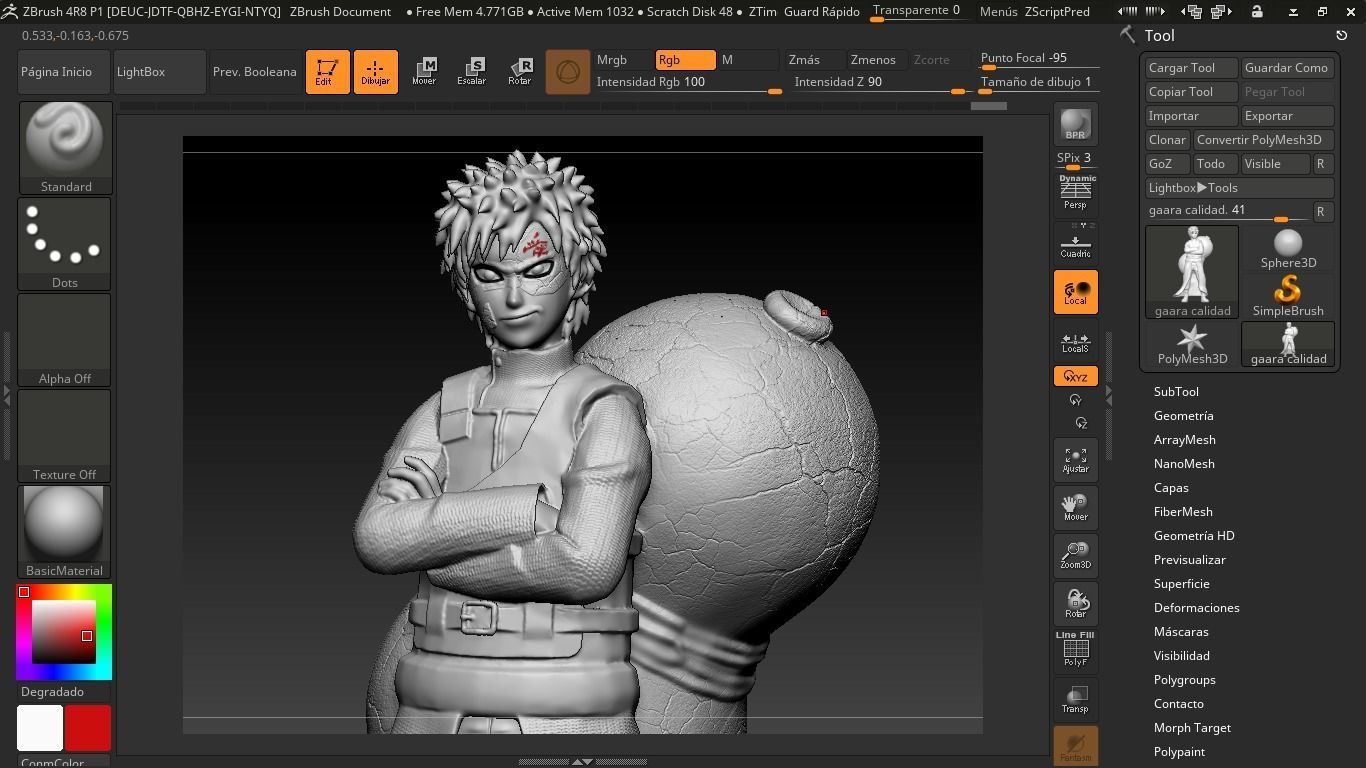Click the Intensidad Z slider

click(880, 83)
